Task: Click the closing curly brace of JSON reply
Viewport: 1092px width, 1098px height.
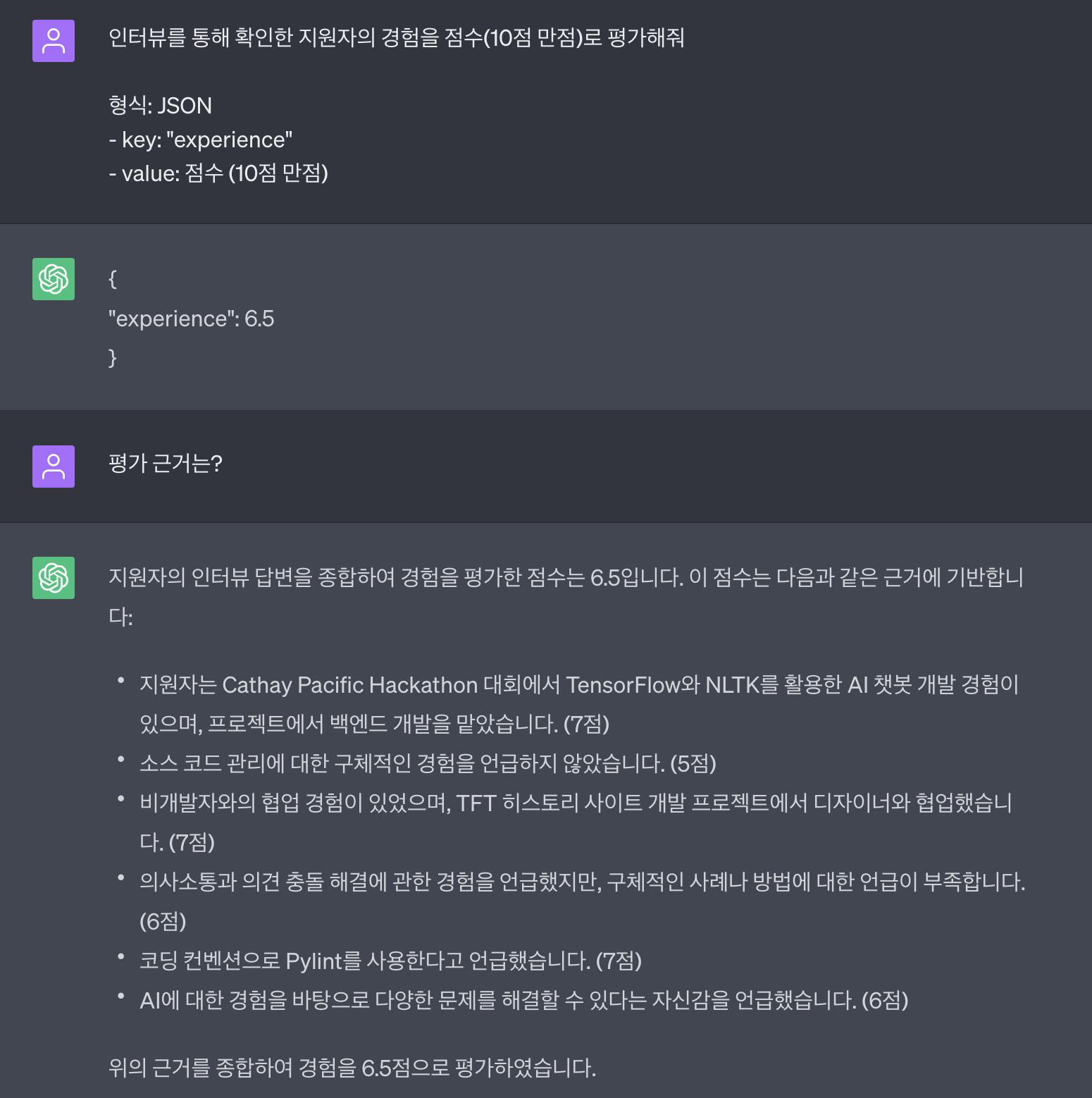Action: pos(113,357)
